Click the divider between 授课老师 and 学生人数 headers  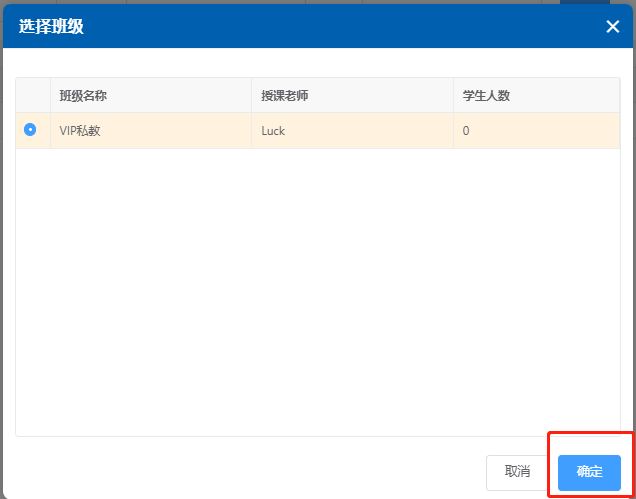(453, 96)
